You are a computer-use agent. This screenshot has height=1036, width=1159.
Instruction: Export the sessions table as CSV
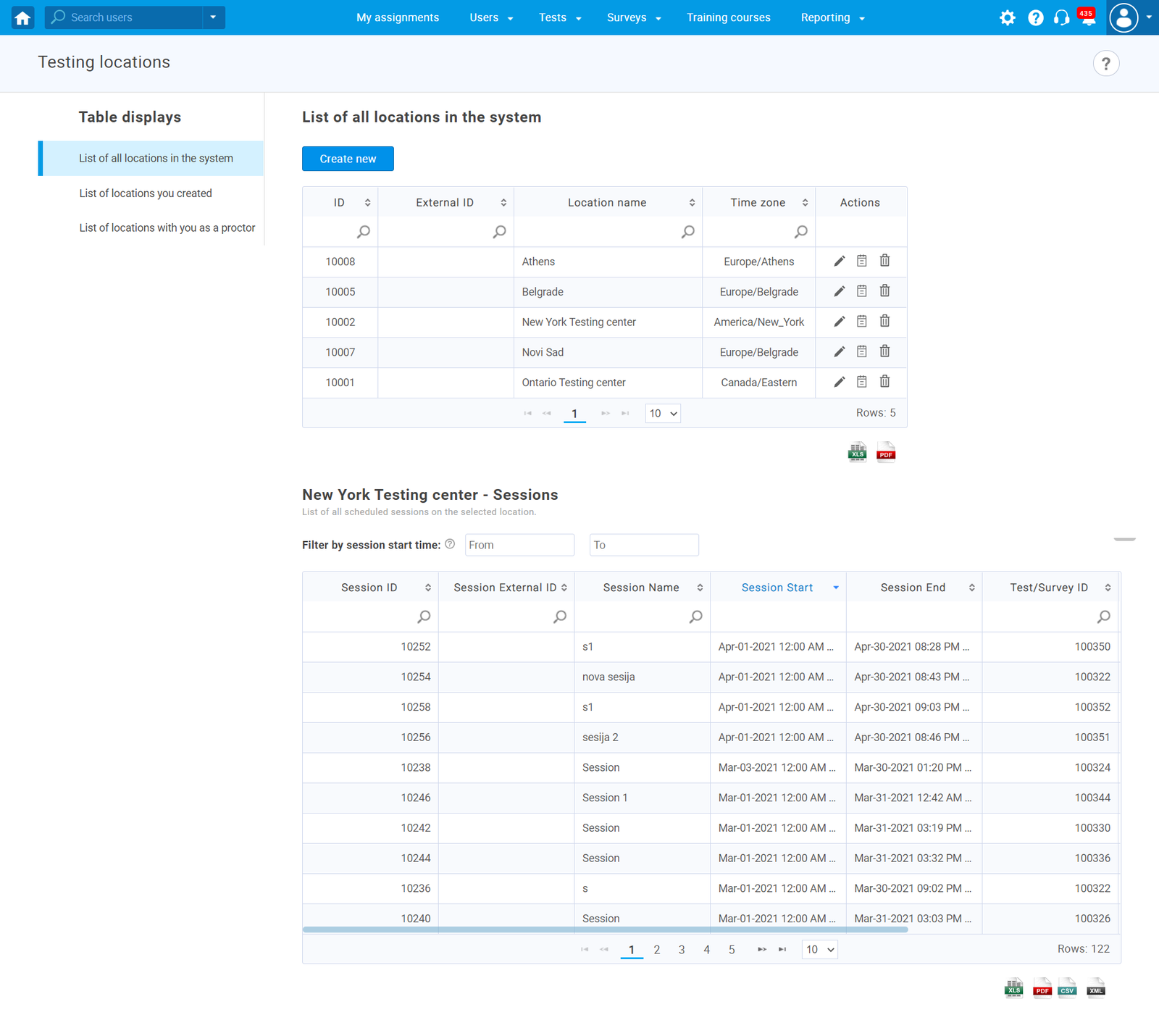pyautogui.click(x=1067, y=988)
